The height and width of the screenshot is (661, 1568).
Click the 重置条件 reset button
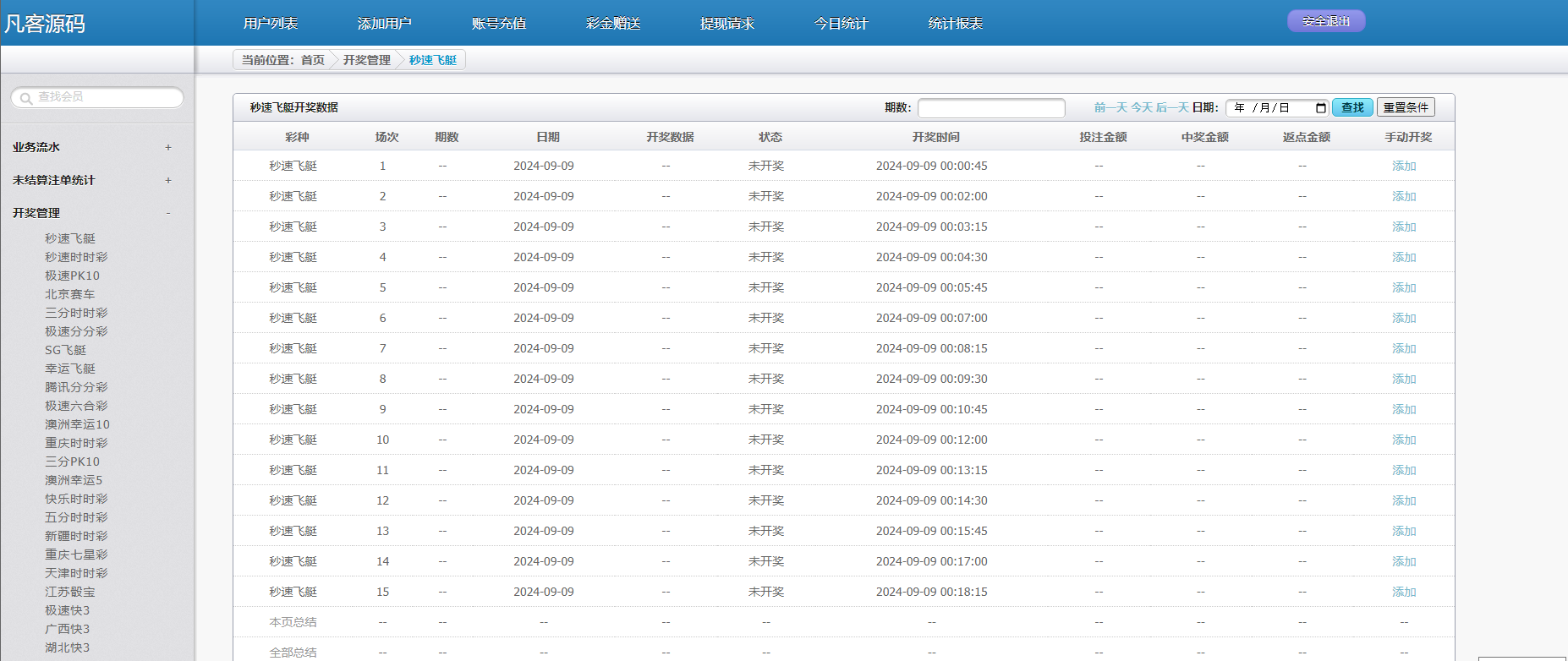click(x=1406, y=107)
